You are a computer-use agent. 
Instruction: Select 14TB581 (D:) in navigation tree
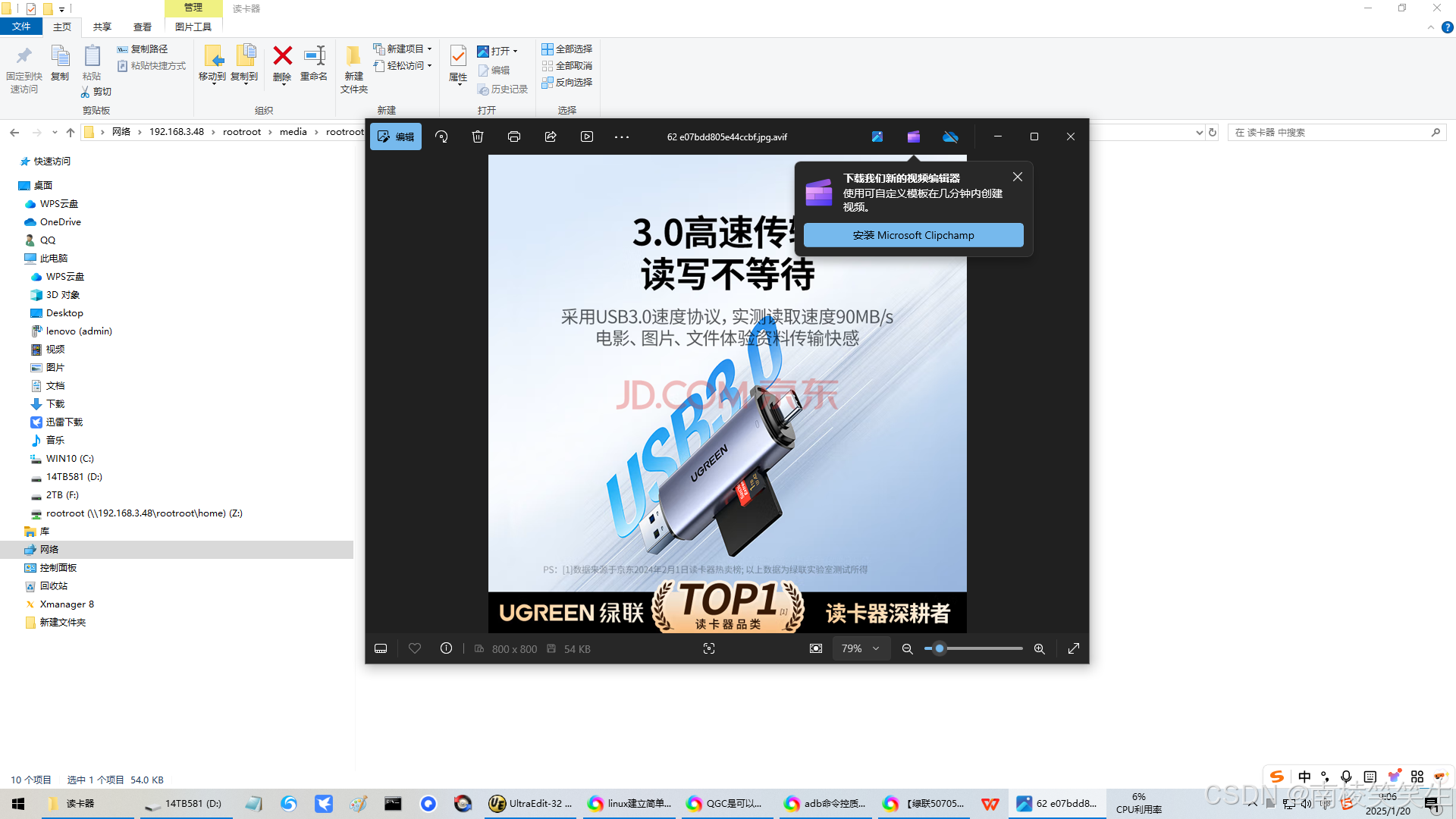pyautogui.click(x=74, y=476)
